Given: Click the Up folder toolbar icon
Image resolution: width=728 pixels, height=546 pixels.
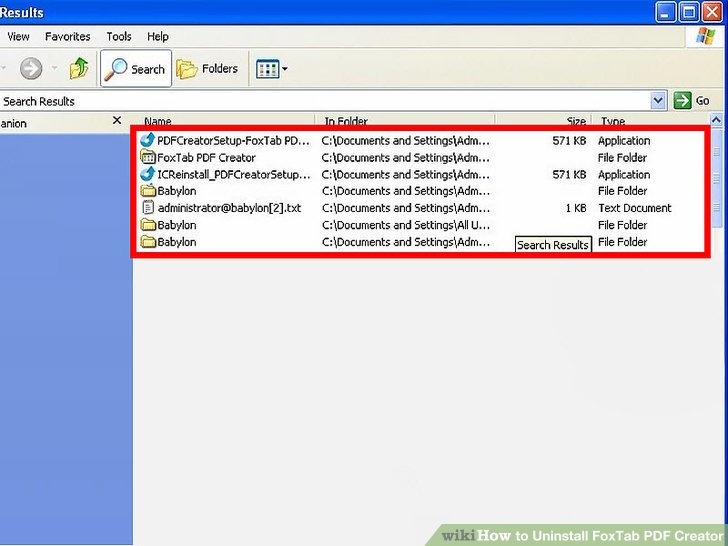Looking at the screenshot, I should [x=79, y=69].
